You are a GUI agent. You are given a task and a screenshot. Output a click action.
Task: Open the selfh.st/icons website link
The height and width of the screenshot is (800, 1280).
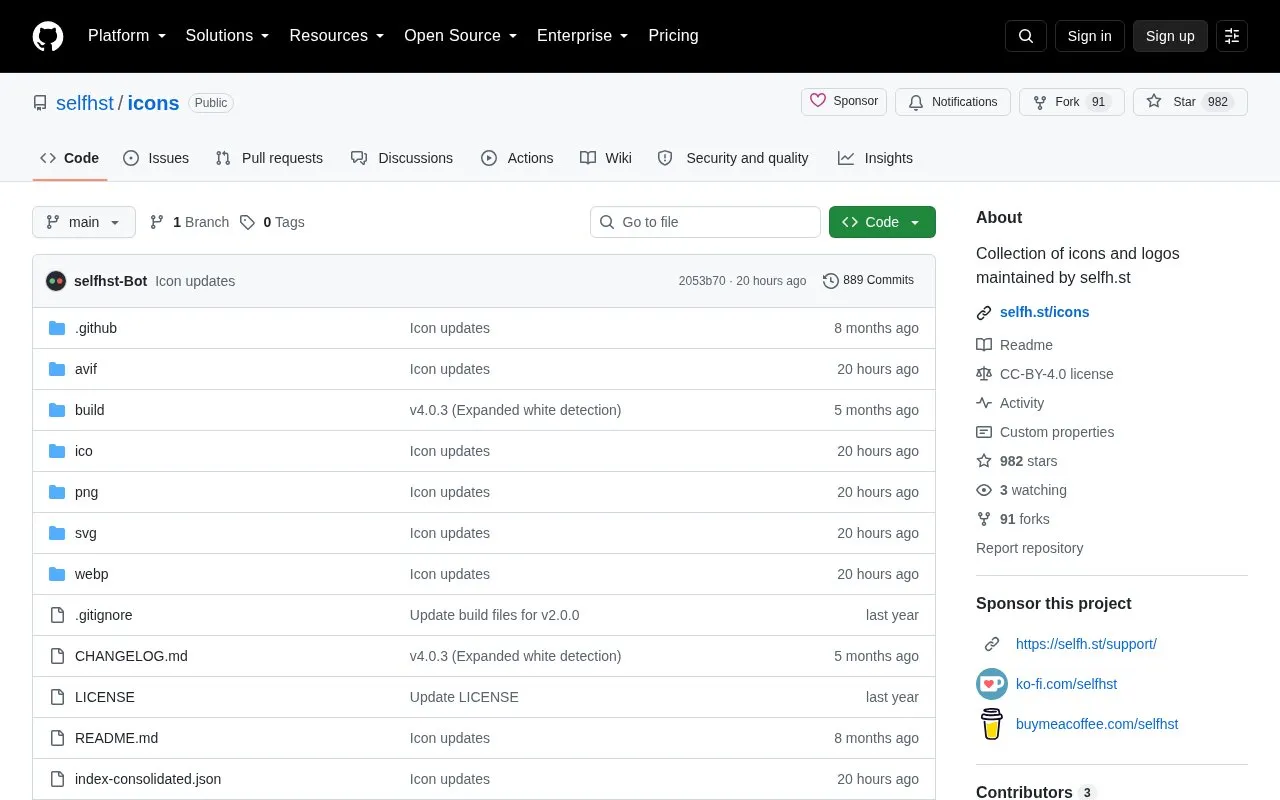(x=1044, y=312)
